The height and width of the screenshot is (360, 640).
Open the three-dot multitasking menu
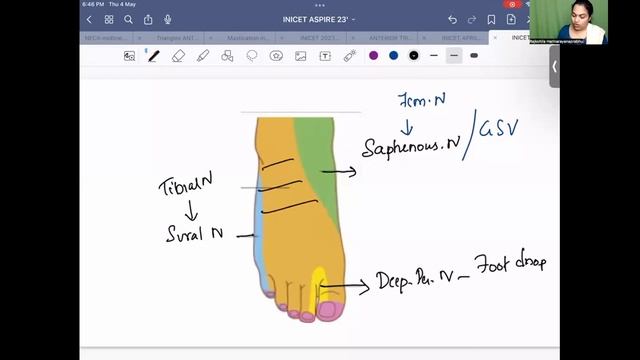320,5
